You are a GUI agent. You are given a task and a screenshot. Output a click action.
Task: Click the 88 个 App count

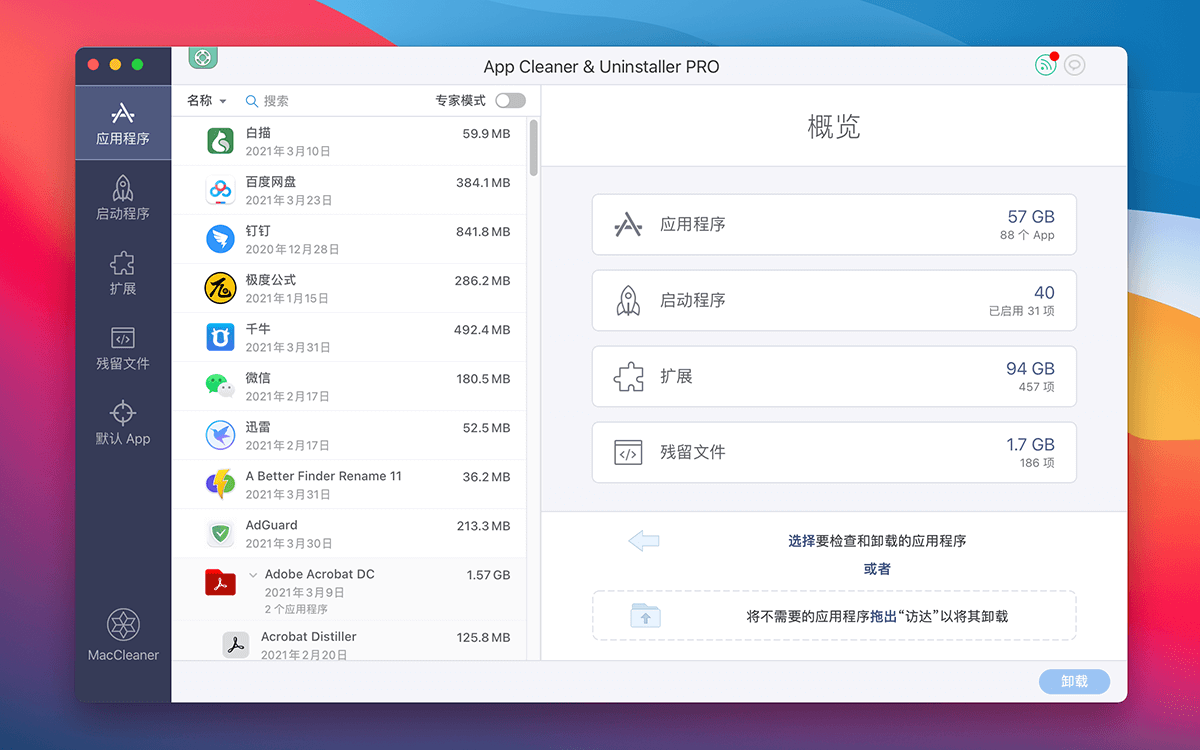[x=1027, y=235]
